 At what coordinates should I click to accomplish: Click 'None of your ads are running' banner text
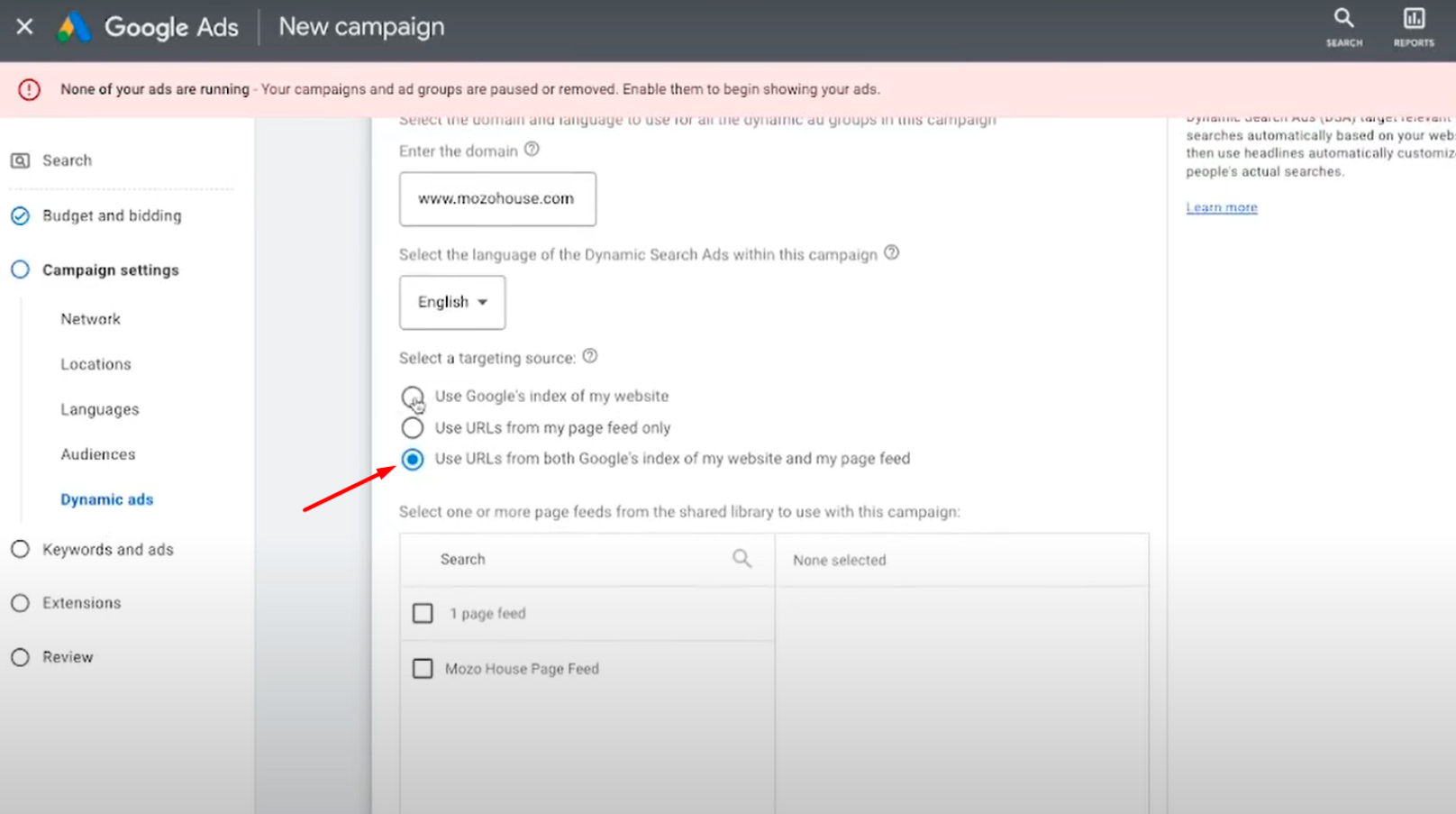tap(155, 89)
